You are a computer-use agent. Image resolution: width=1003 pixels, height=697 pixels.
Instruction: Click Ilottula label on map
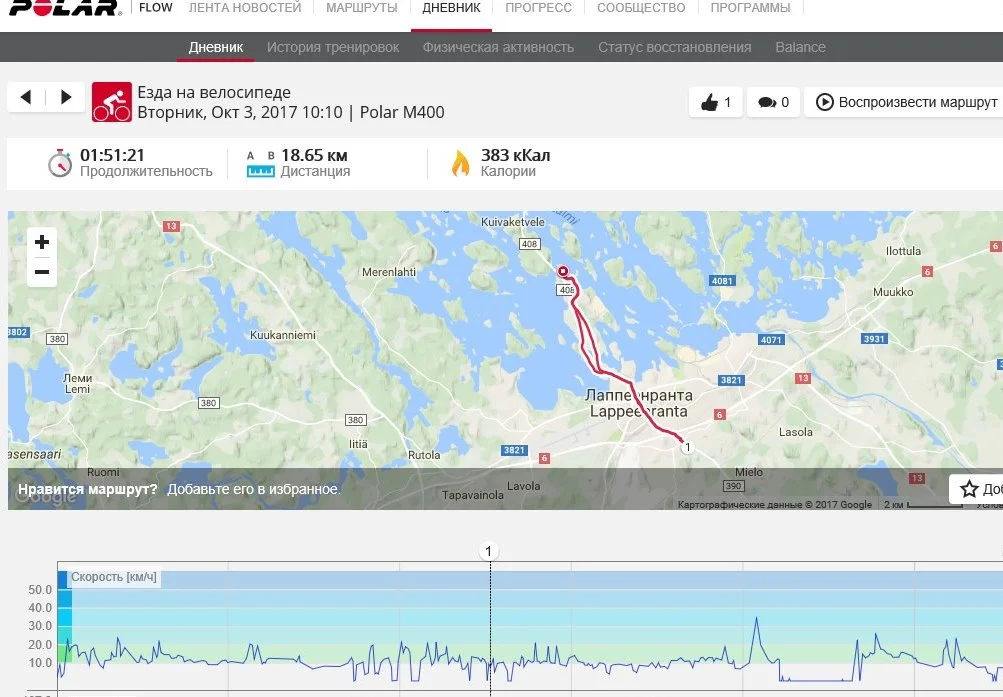[903, 251]
